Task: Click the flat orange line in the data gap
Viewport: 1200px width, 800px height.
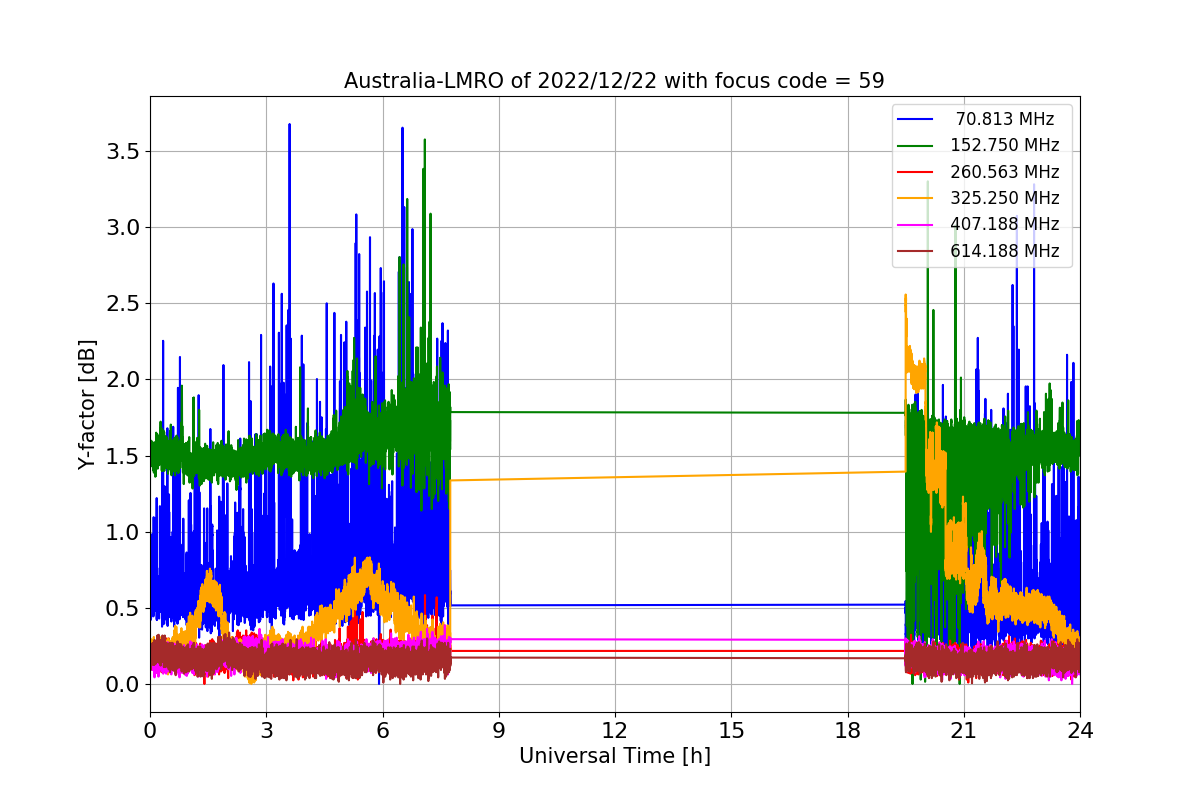Action: tap(678, 476)
